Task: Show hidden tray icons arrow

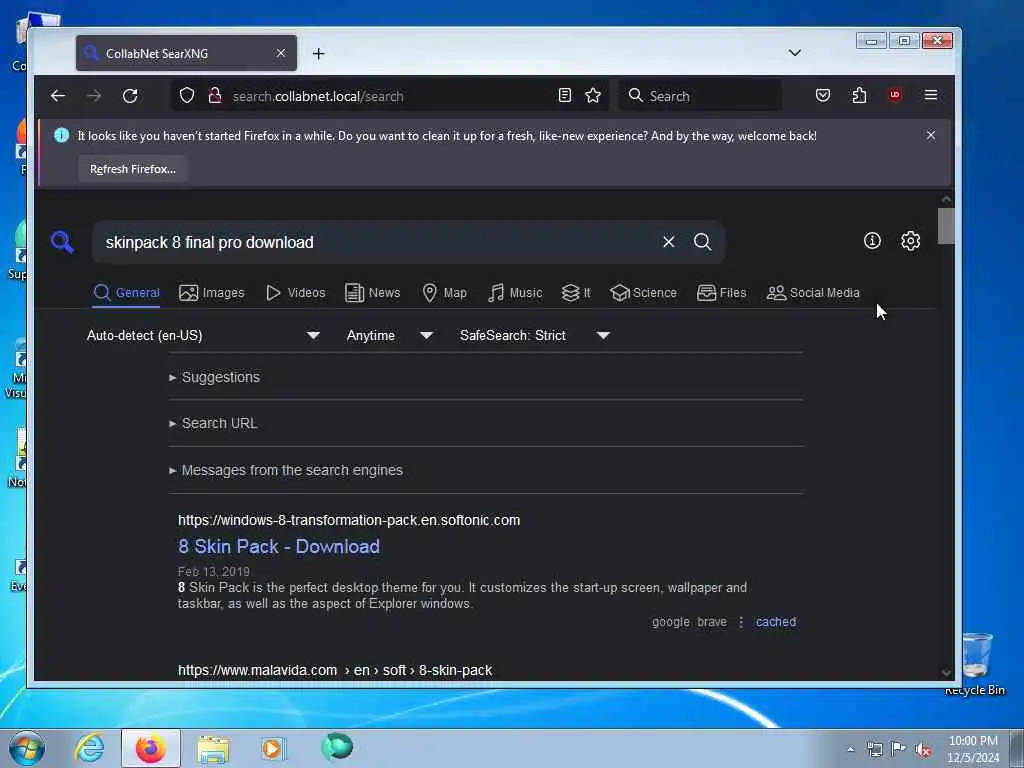Action: click(x=850, y=750)
